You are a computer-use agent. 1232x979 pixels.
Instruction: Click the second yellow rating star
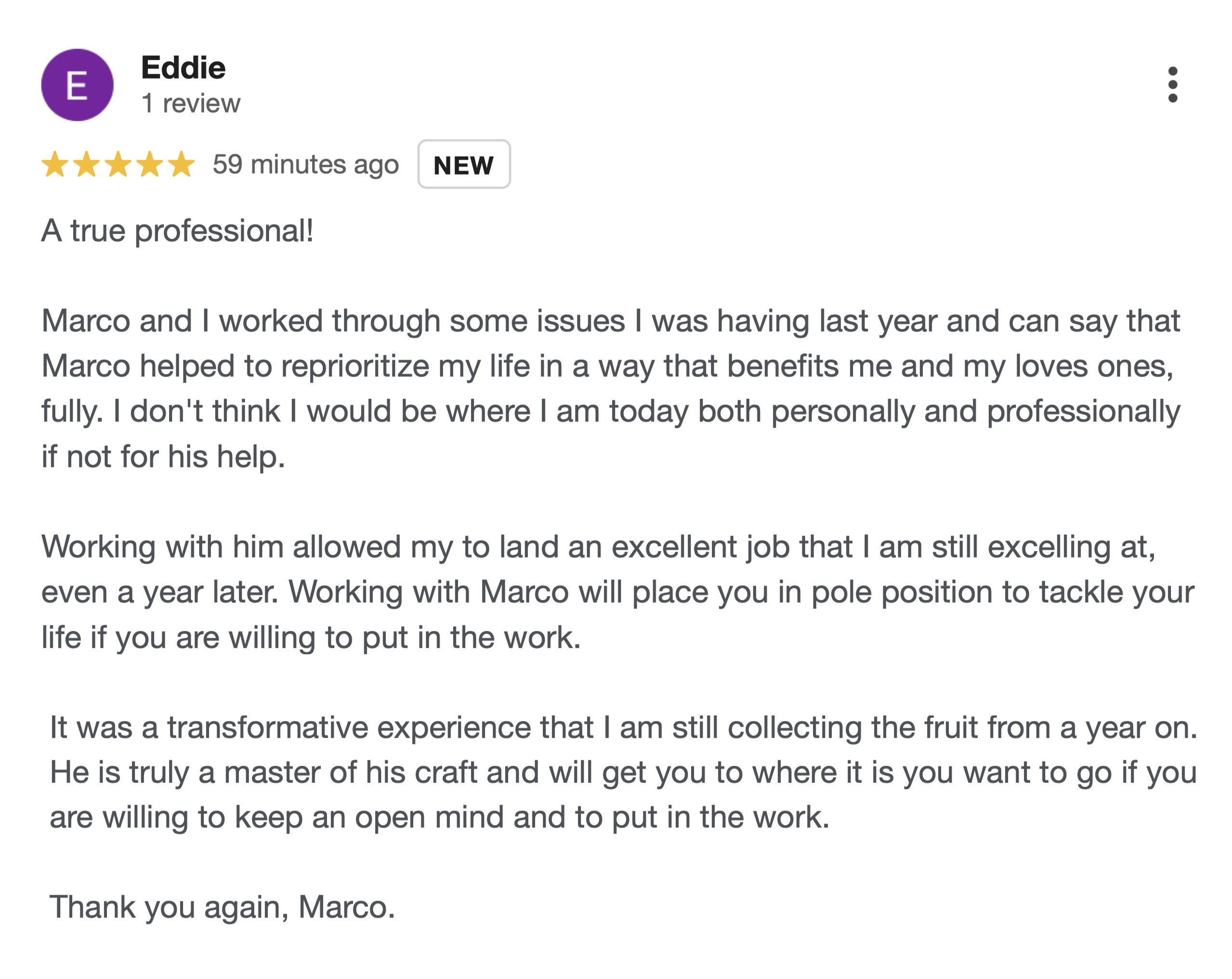(87, 164)
